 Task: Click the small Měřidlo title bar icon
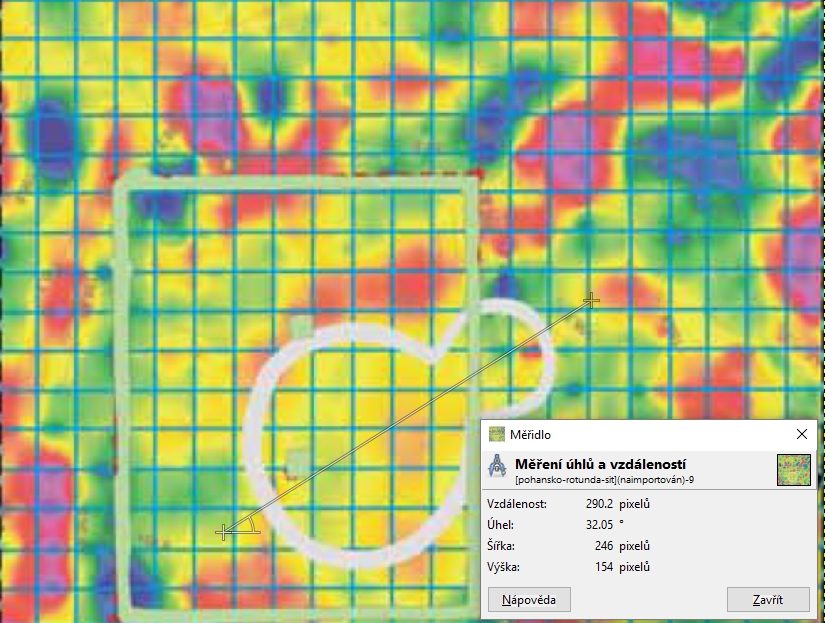(x=497, y=435)
